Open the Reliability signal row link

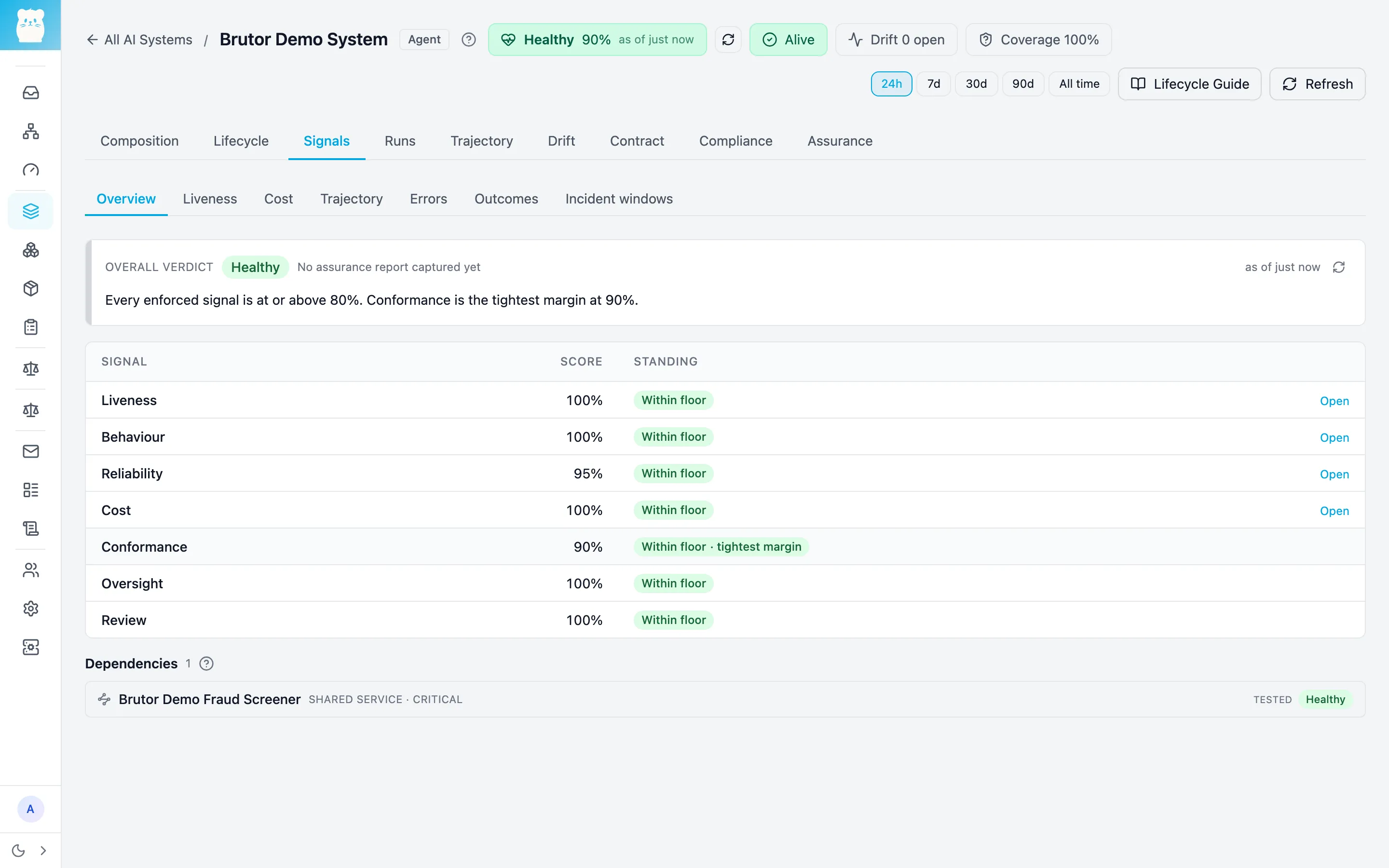click(x=1334, y=474)
